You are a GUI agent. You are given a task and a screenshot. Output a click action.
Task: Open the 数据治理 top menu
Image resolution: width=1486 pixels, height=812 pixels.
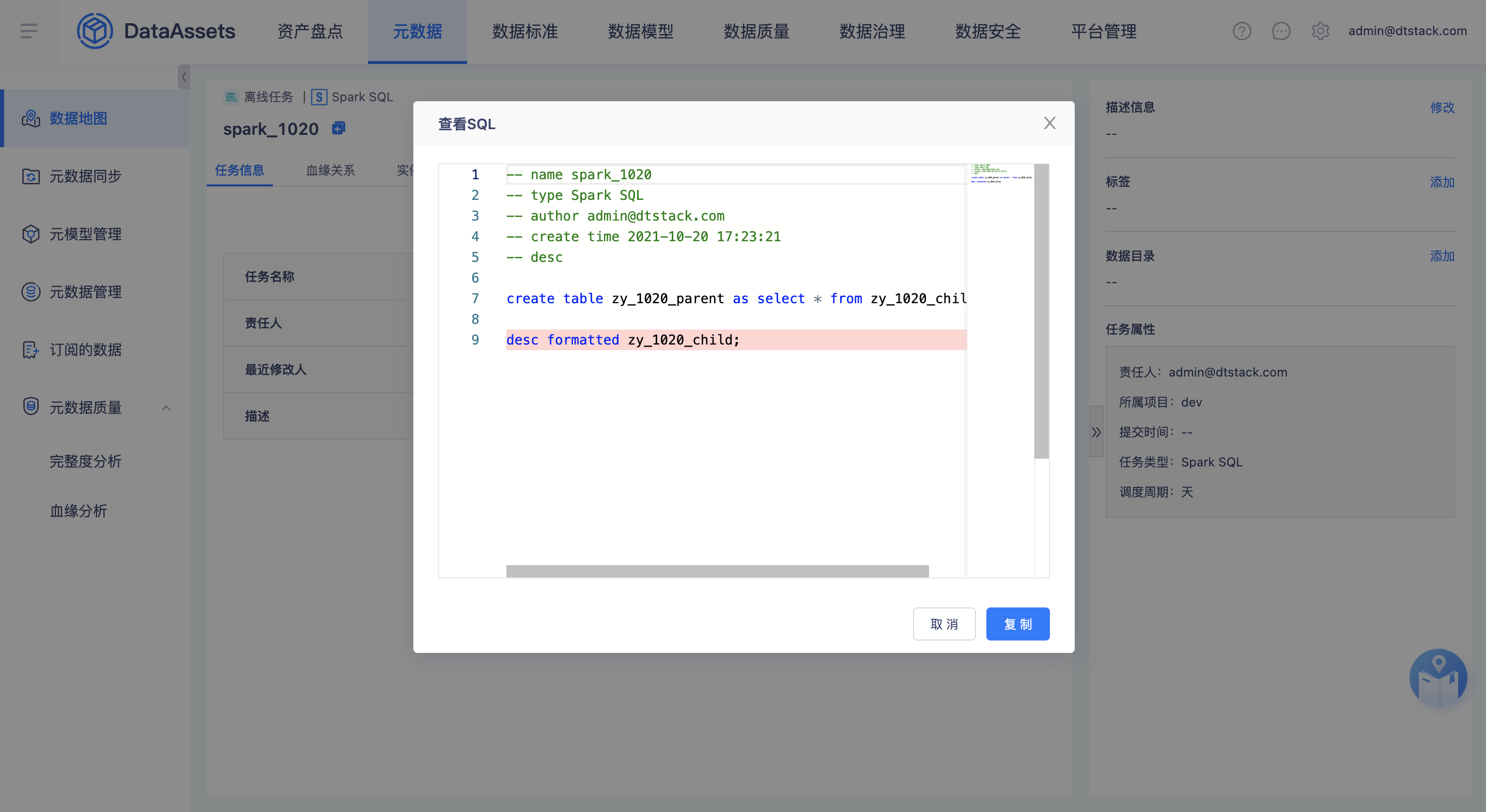point(872,31)
